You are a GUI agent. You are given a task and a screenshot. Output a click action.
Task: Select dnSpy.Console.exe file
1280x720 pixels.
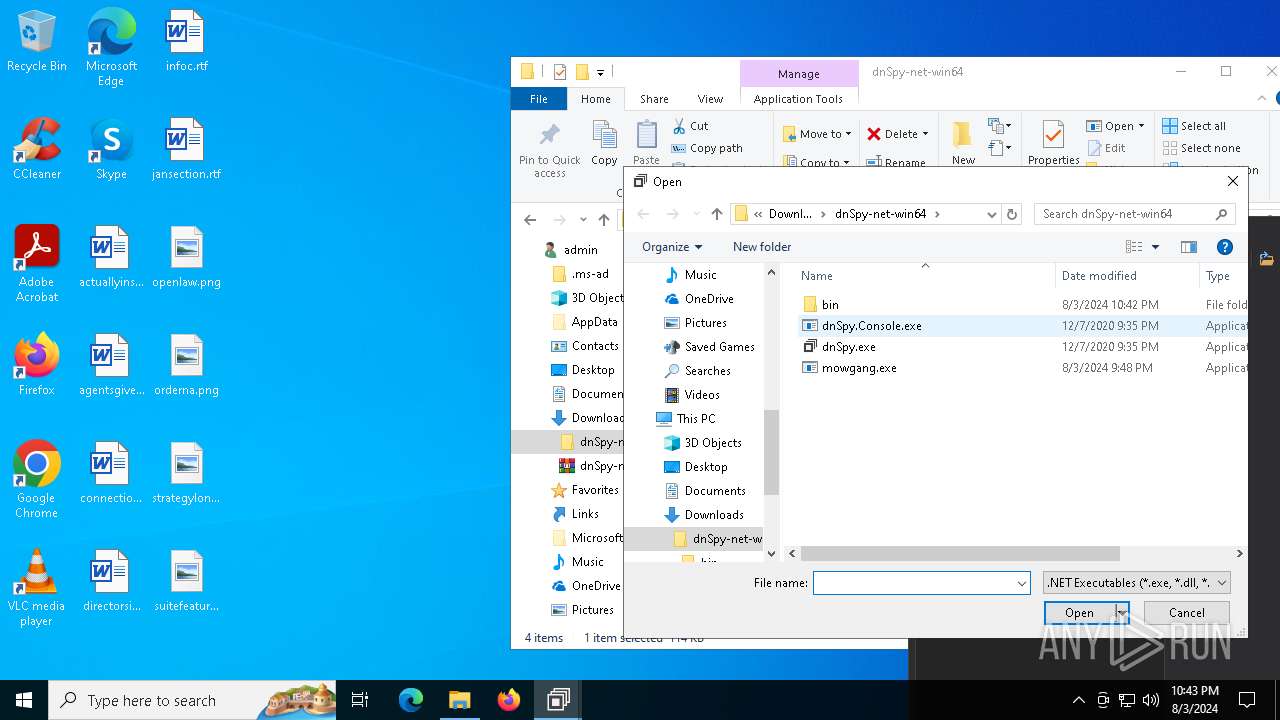[x=872, y=326]
